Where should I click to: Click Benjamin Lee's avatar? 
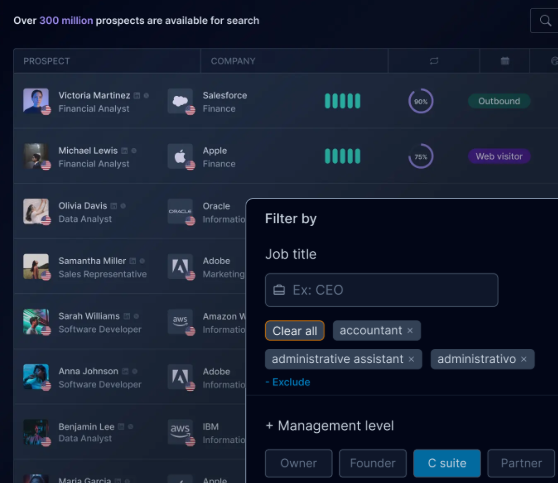(x=36, y=432)
